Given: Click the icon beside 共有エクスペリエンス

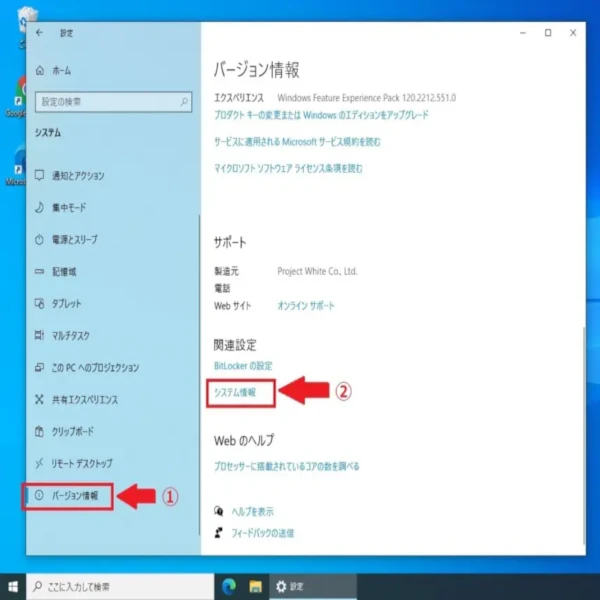Looking at the screenshot, I should click(39, 400).
